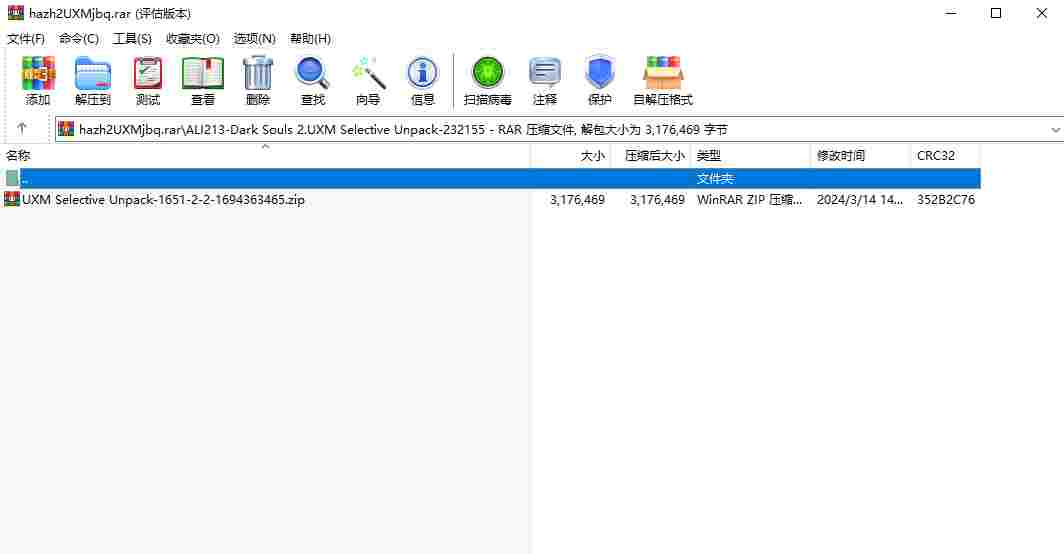Click the zip file's archive icon
The width and height of the screenshot is (1064, 554).
(x=12, y=199)
